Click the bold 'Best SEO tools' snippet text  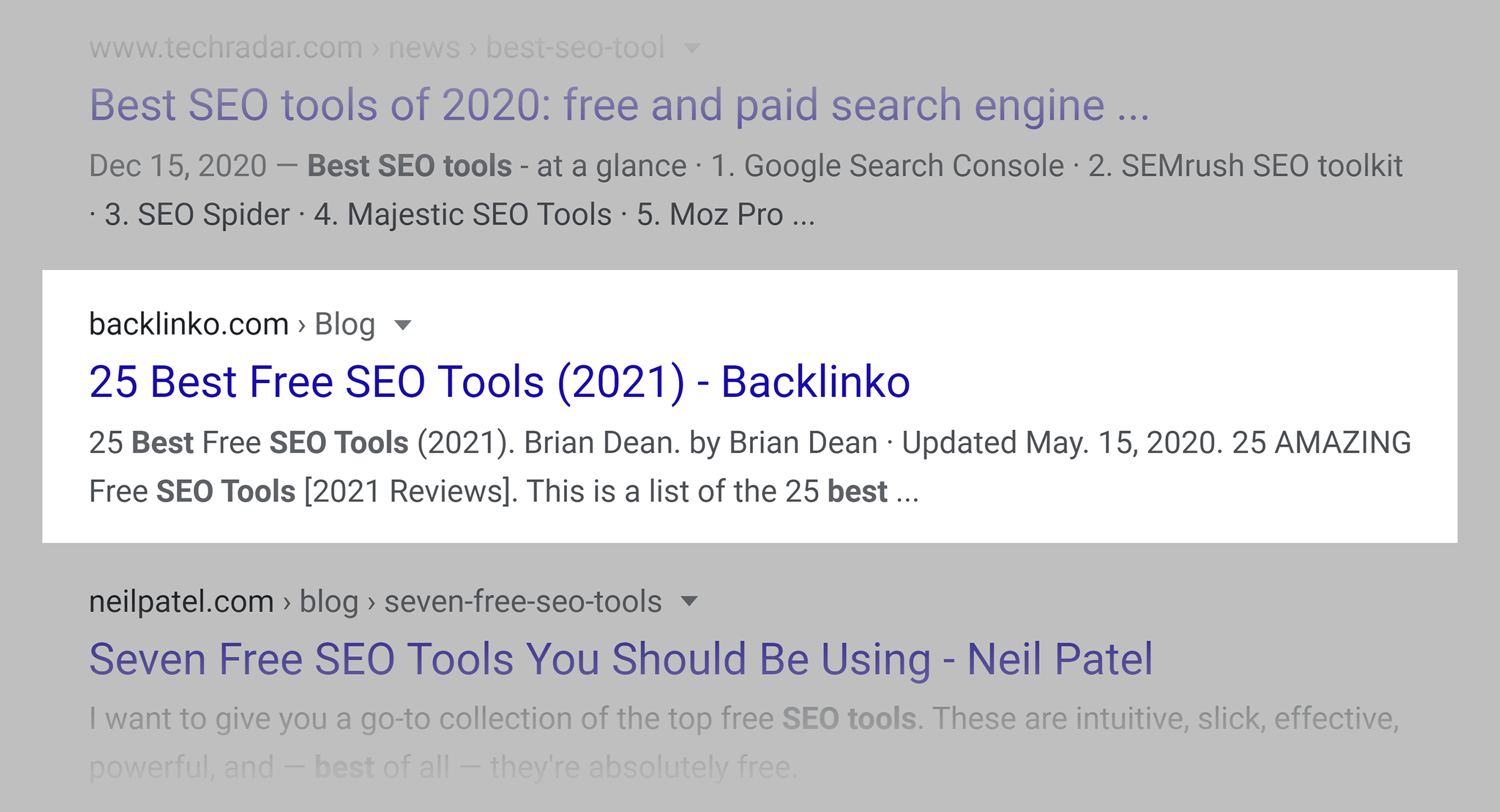click(x=409, y=166)
